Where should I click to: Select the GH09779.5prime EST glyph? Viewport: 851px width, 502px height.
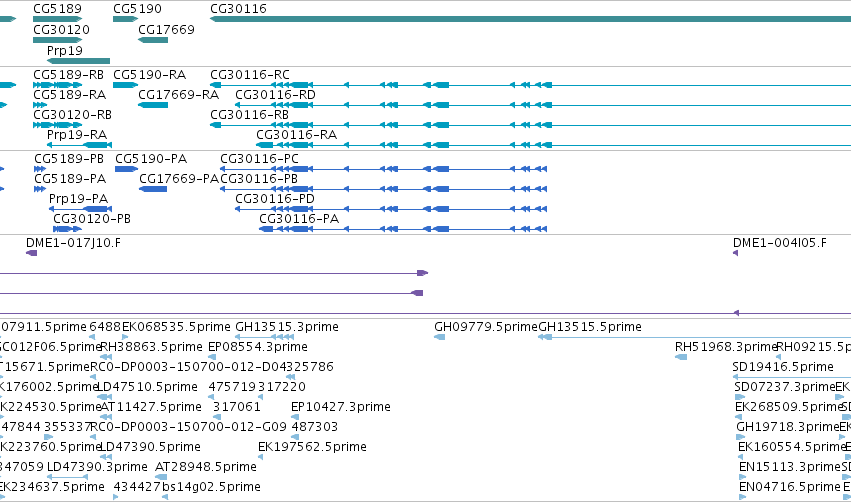coord(440,337)
